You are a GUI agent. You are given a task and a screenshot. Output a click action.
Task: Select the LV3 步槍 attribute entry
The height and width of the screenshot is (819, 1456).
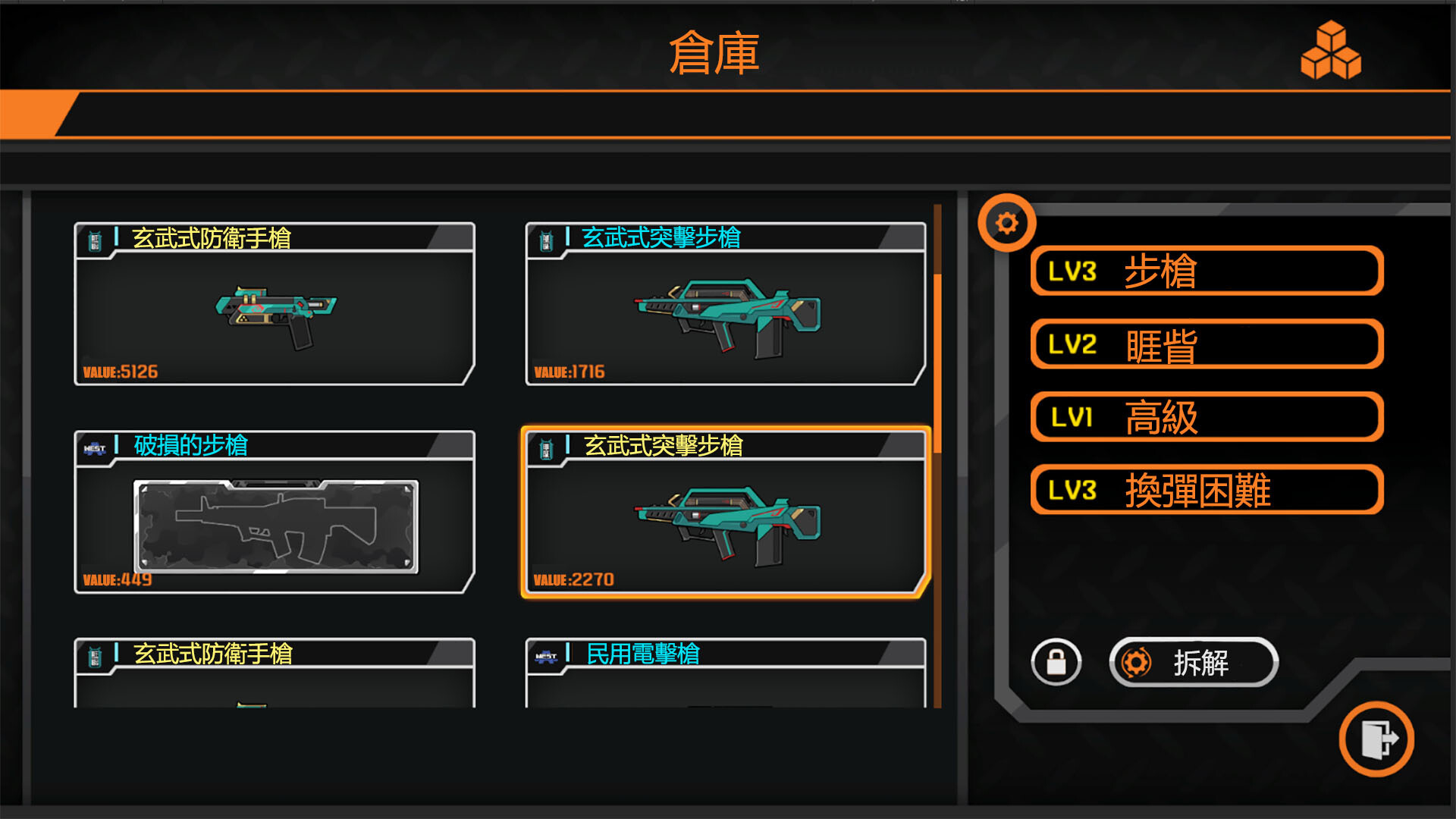click(x=1207, y=271)
